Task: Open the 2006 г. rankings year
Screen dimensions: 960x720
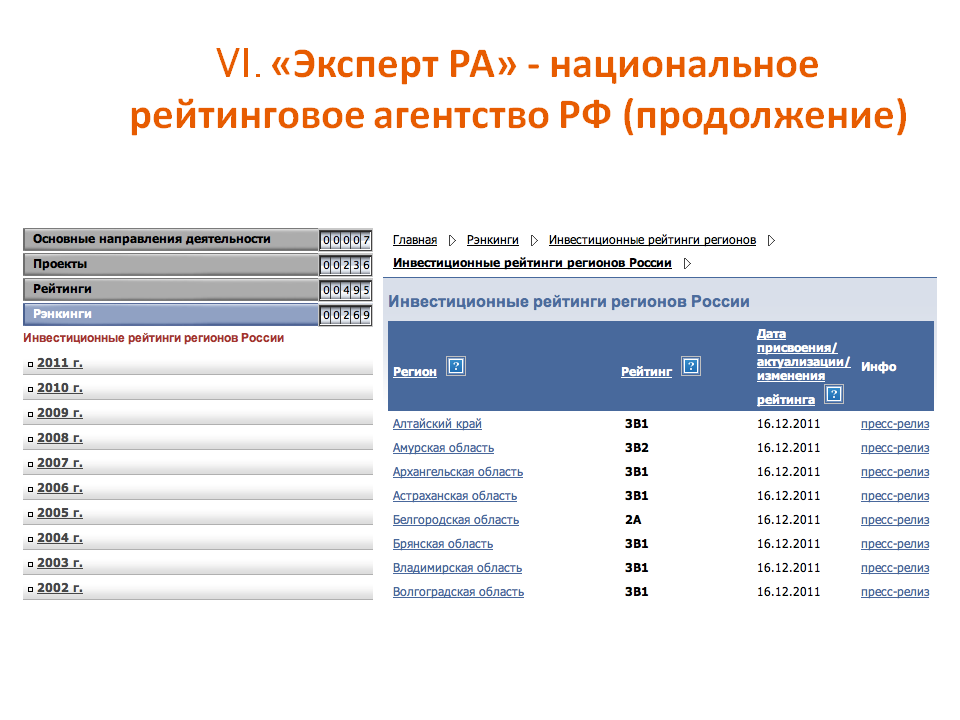Action: tap(59, 488)
